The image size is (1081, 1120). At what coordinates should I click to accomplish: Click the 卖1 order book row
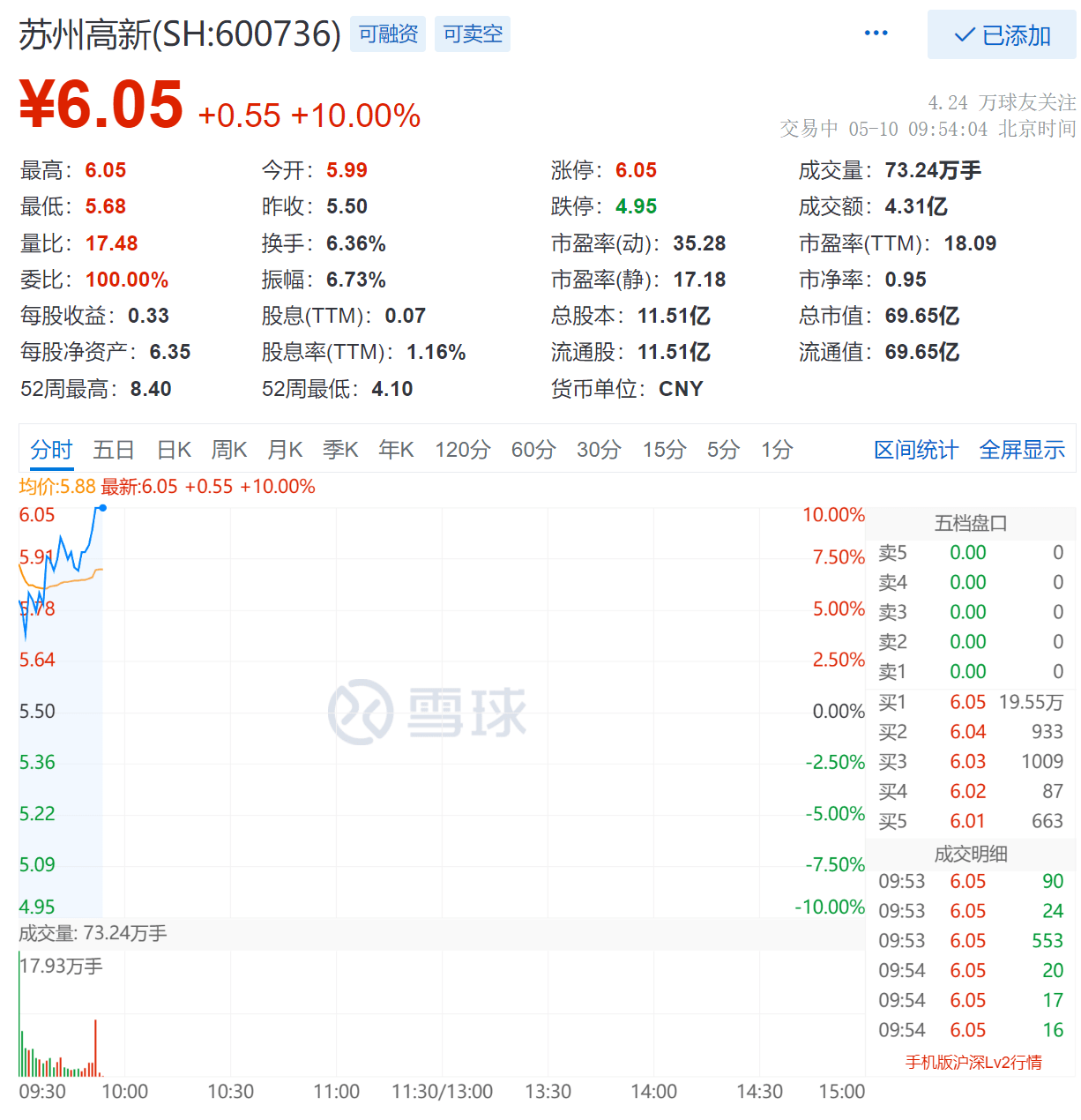(x=971, y=671)
